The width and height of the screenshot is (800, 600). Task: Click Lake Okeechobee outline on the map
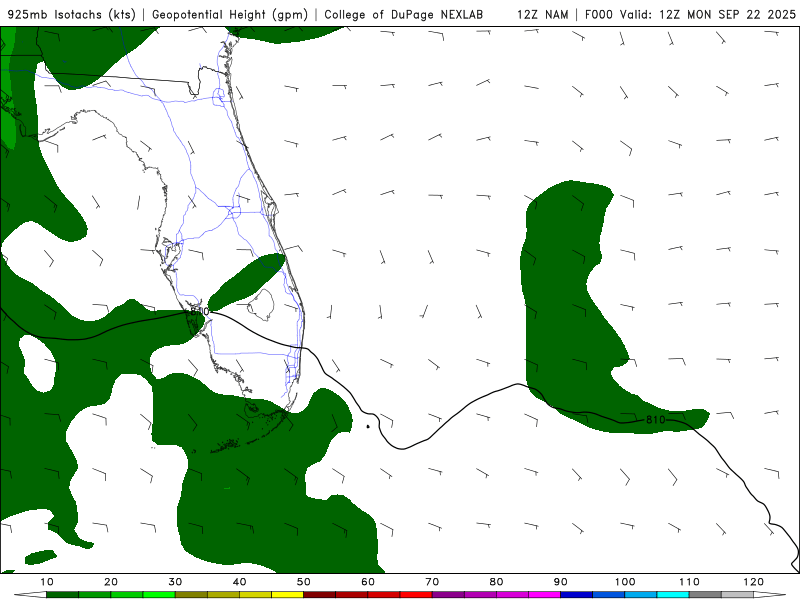[x=261, y=305]
